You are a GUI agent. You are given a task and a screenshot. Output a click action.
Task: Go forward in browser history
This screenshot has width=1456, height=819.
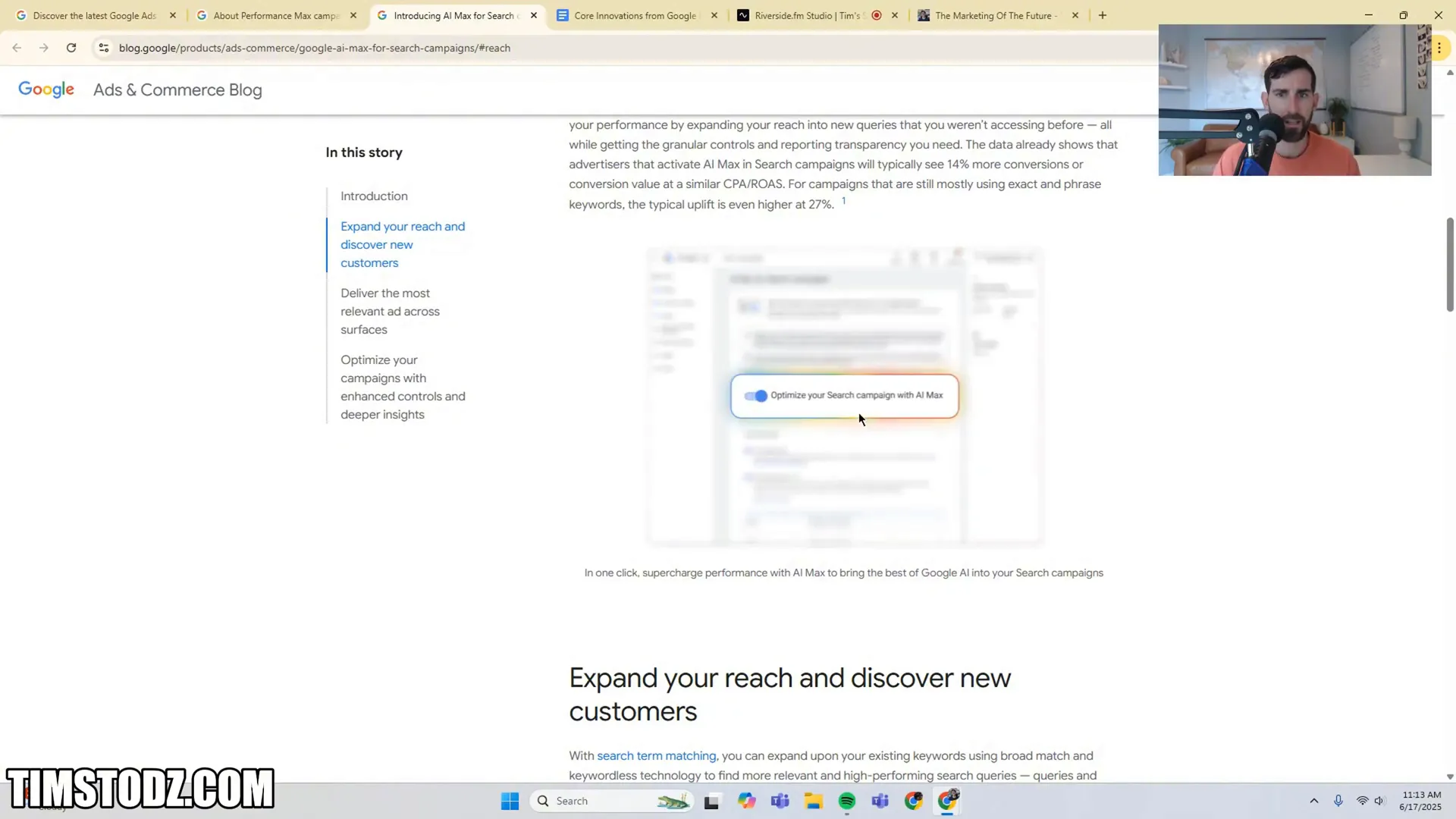pyautogui.click(x=44, y=48)
